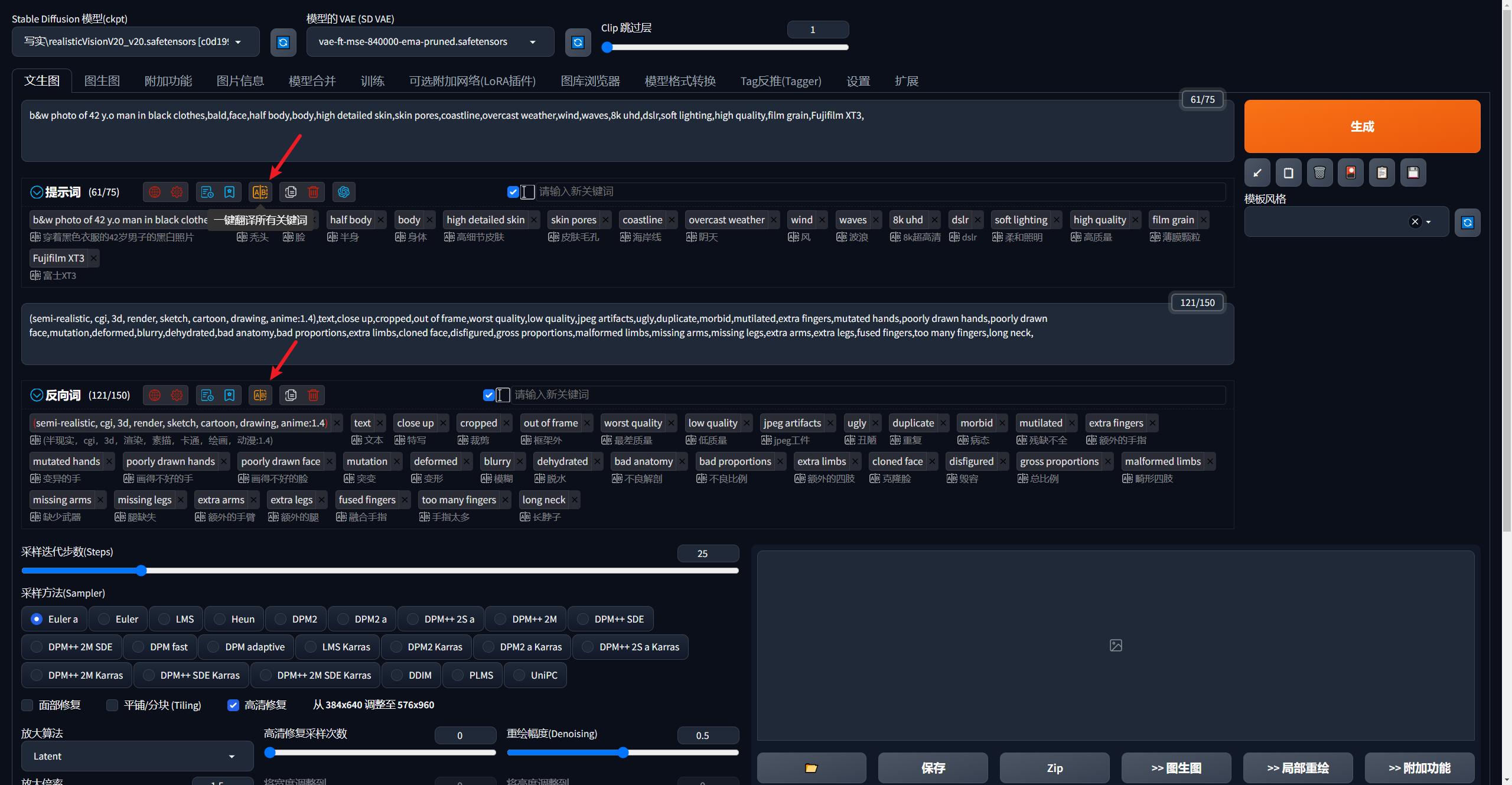Click red trash icon in 反向词 toolbar

point(313,395)
